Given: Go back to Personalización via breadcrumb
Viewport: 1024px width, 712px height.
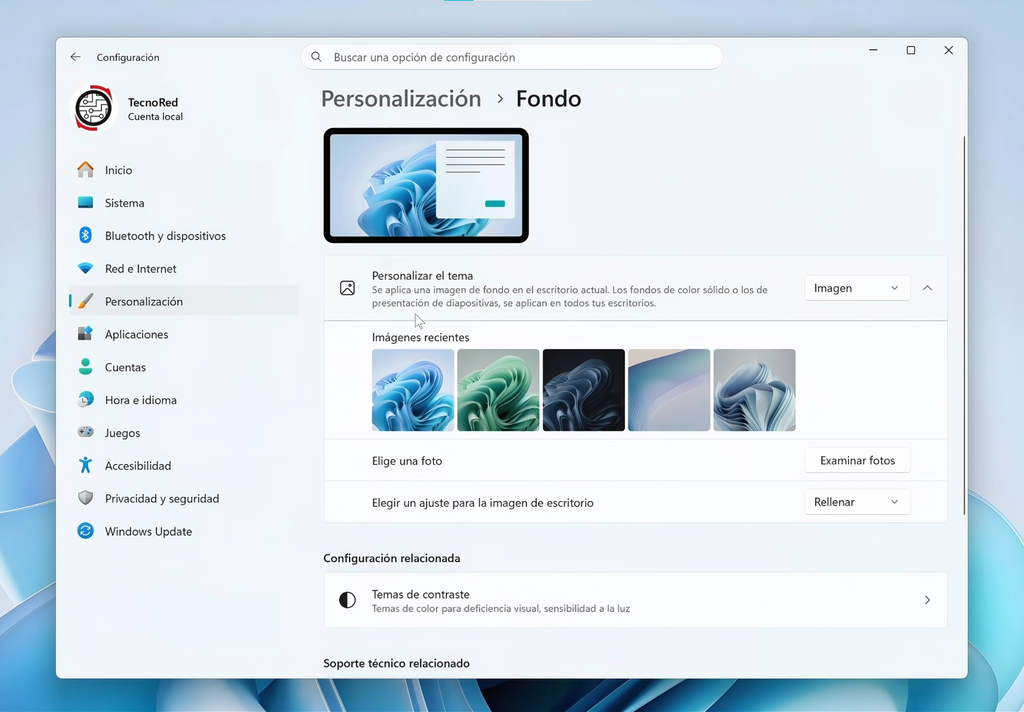Looking at the screenshot, I should pyautogui.click(x=401, y=99).
